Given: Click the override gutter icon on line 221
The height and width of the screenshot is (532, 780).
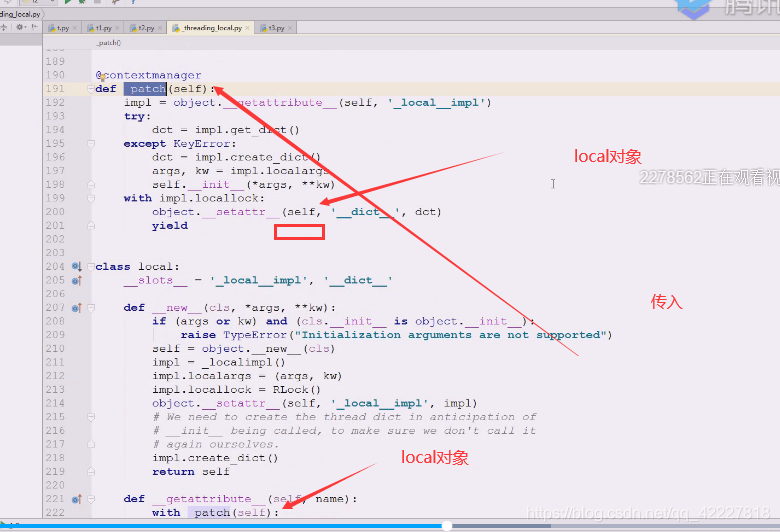Looking at the screenshot, I should (76, 499).
